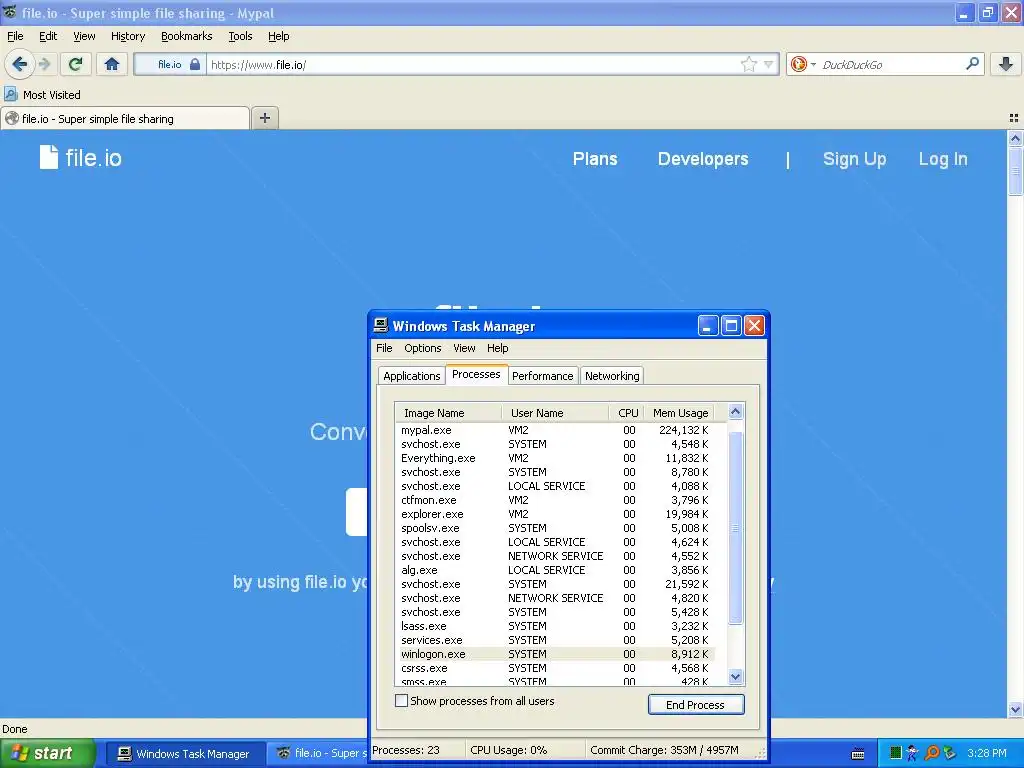The width and height of the screenshot is (1024, 768).
Task: Click the tab groups grid icon
Action: [1014, 118]
